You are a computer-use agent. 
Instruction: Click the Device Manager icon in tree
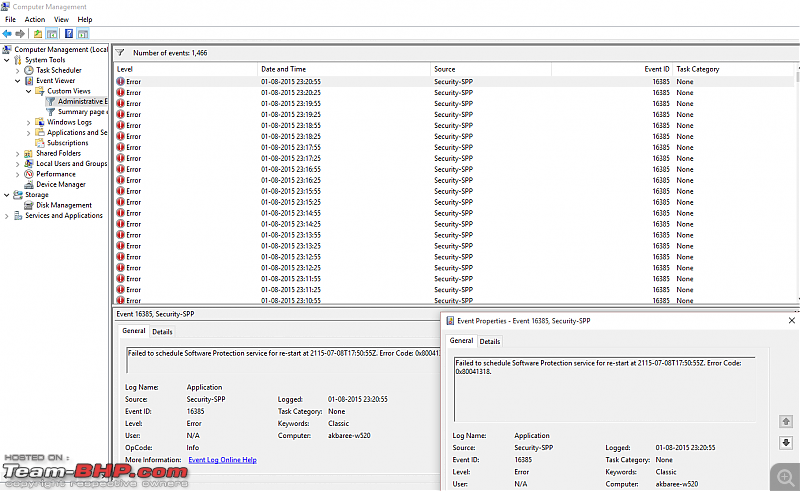click(29, 184)
